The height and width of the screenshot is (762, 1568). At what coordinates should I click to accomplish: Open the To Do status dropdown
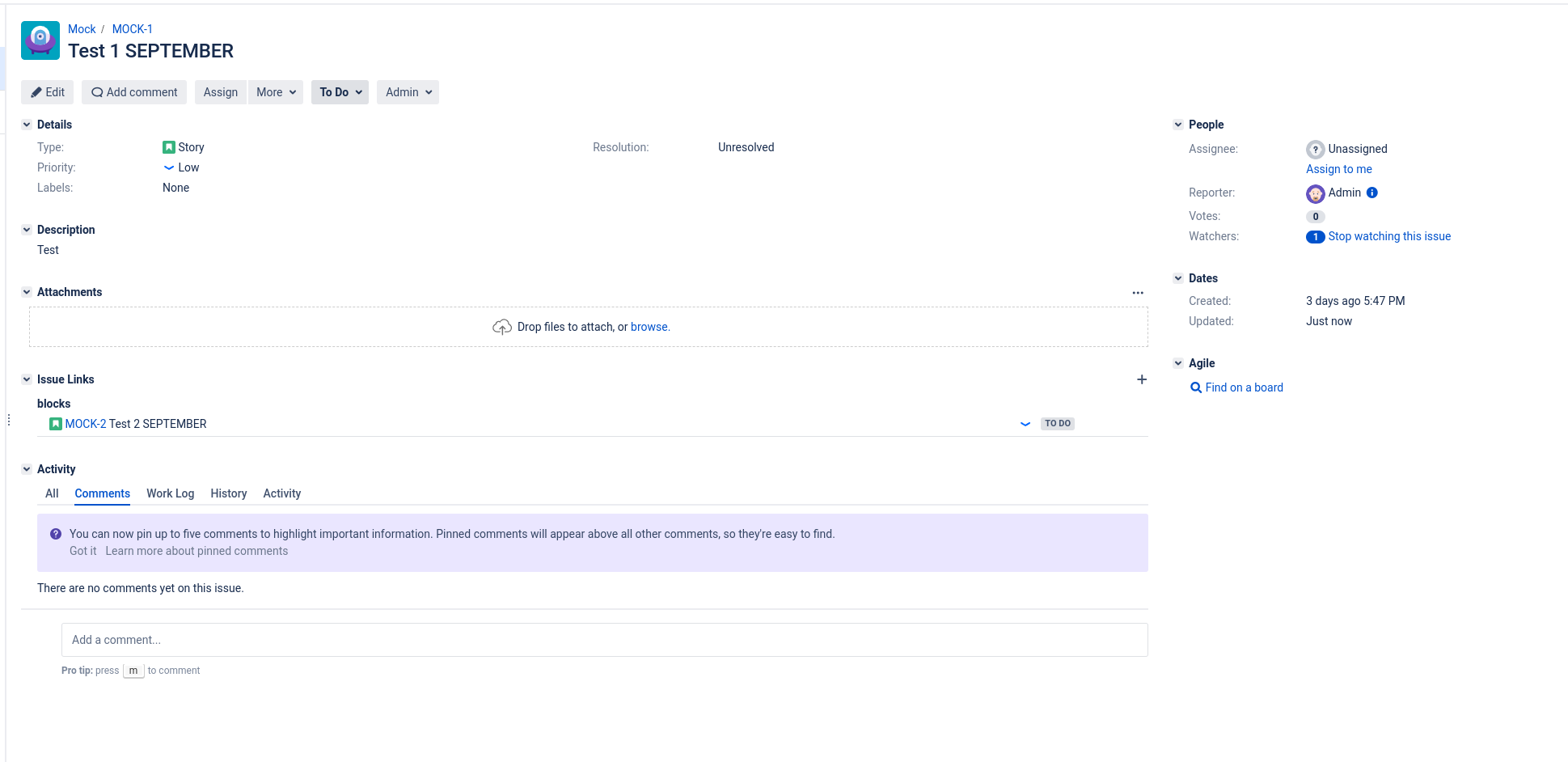339,91
